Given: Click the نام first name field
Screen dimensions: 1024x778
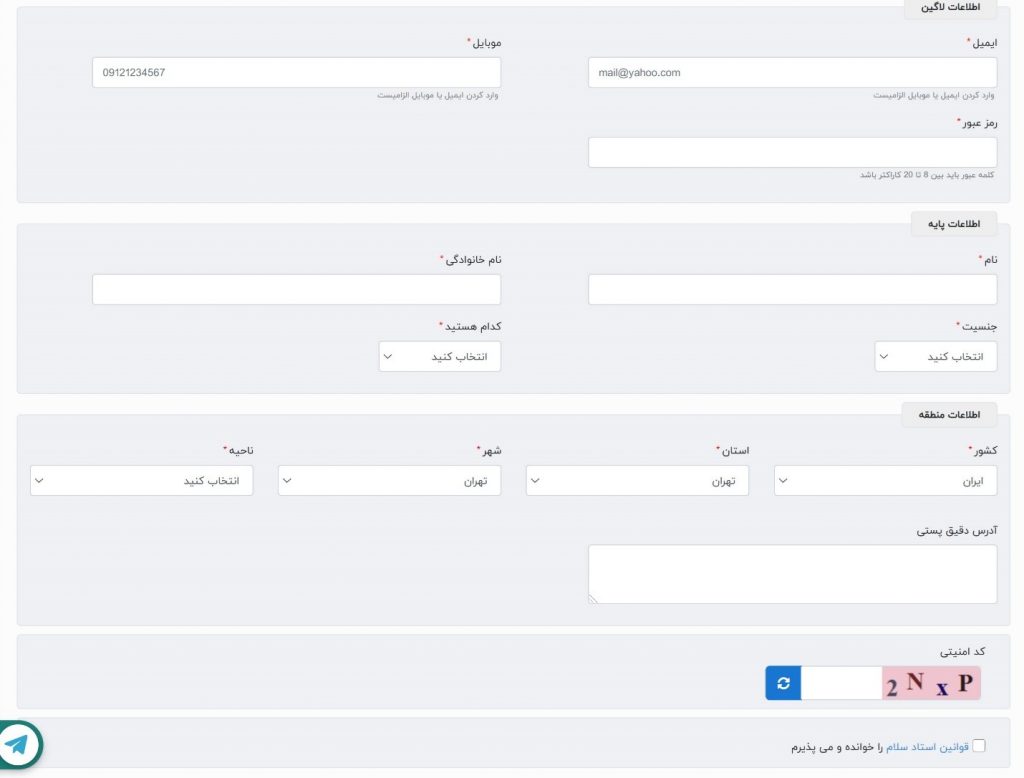Looking at the screenshot, I should point(793,289).
